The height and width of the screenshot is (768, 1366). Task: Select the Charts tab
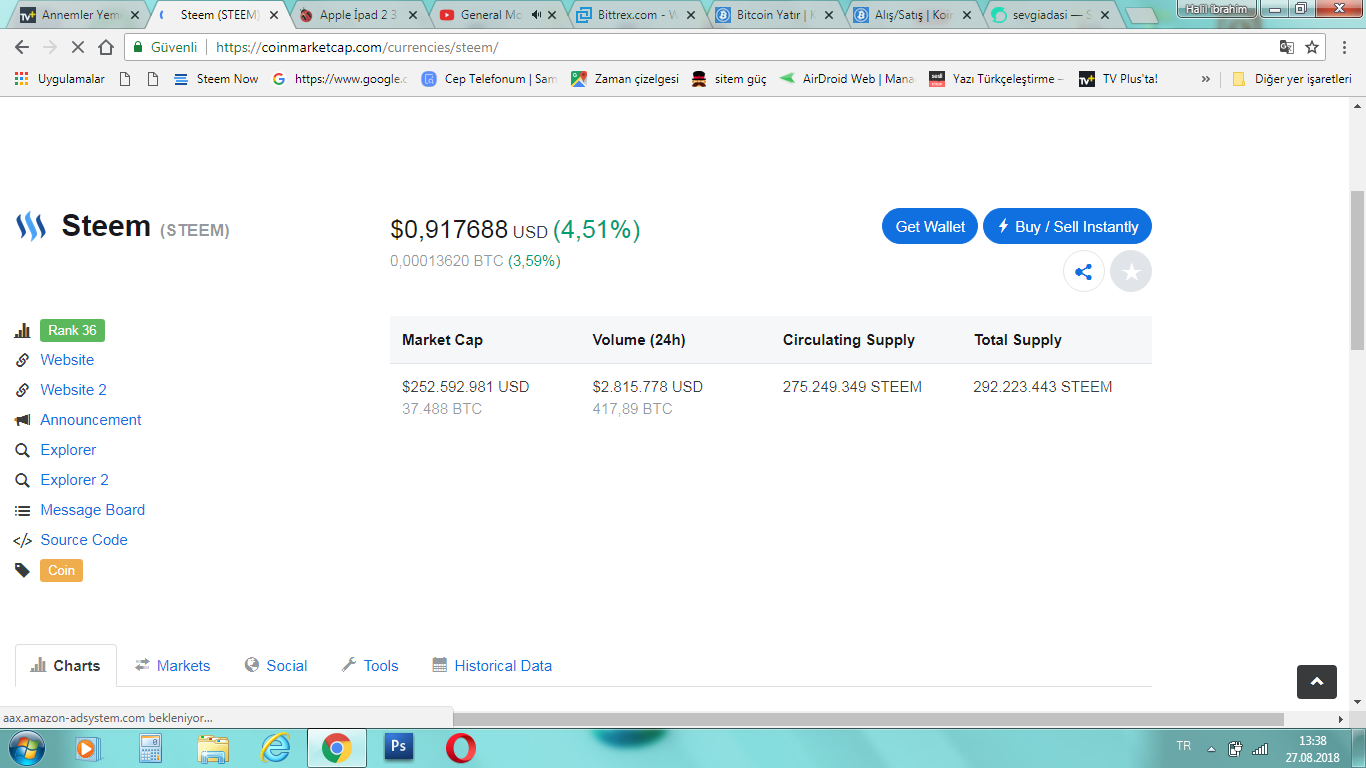[66, 666]
